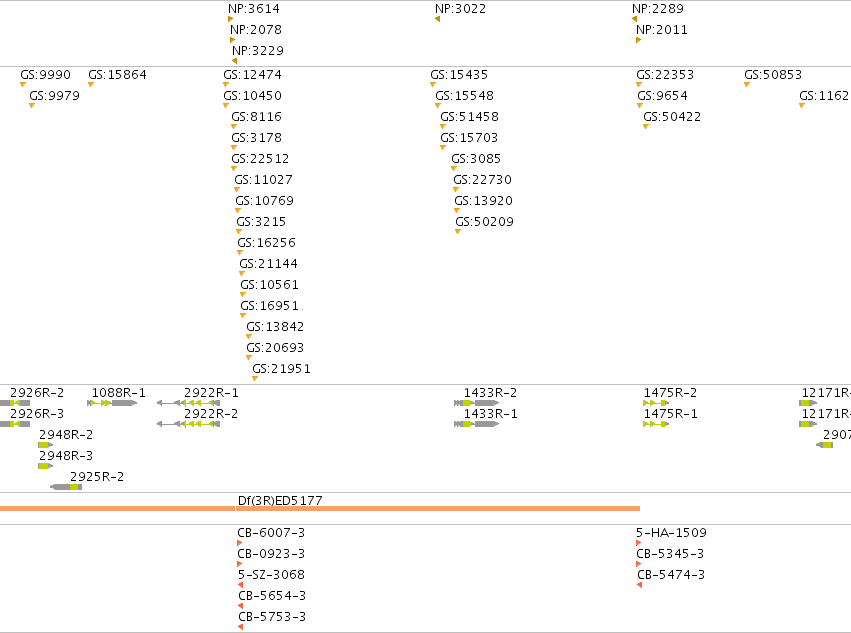Image resolution: width=851 pixels, height=633 pixels.
Task: Click the 2948R-3 transcript glyph
Action: tap(46, 466)
